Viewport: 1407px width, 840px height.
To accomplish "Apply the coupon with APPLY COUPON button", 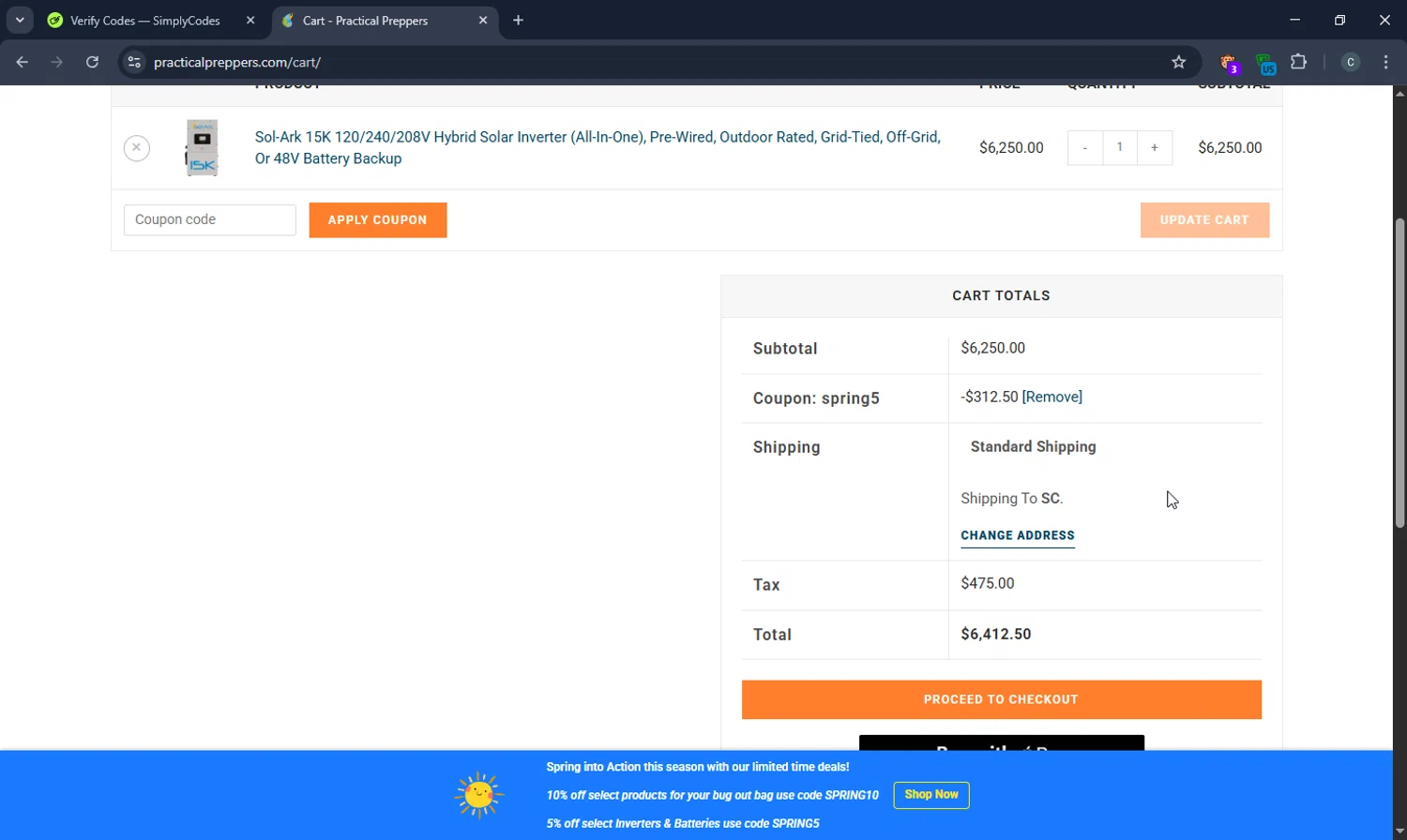I will click(x=378, y=220).
